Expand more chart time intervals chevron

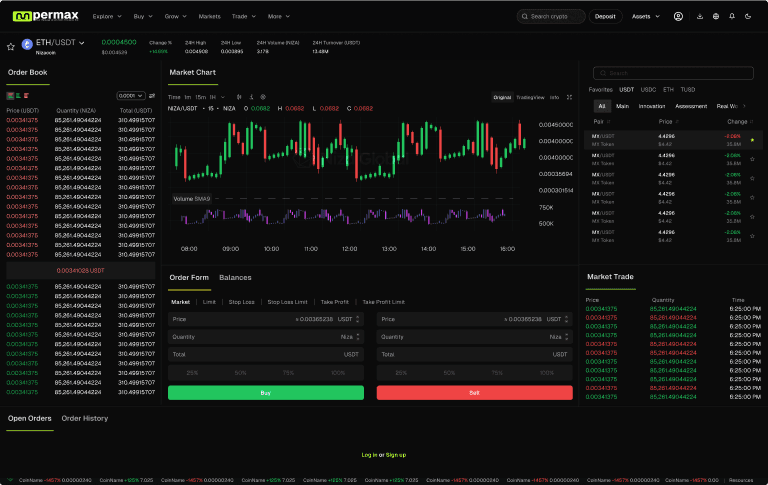click(x=223, y=97)
